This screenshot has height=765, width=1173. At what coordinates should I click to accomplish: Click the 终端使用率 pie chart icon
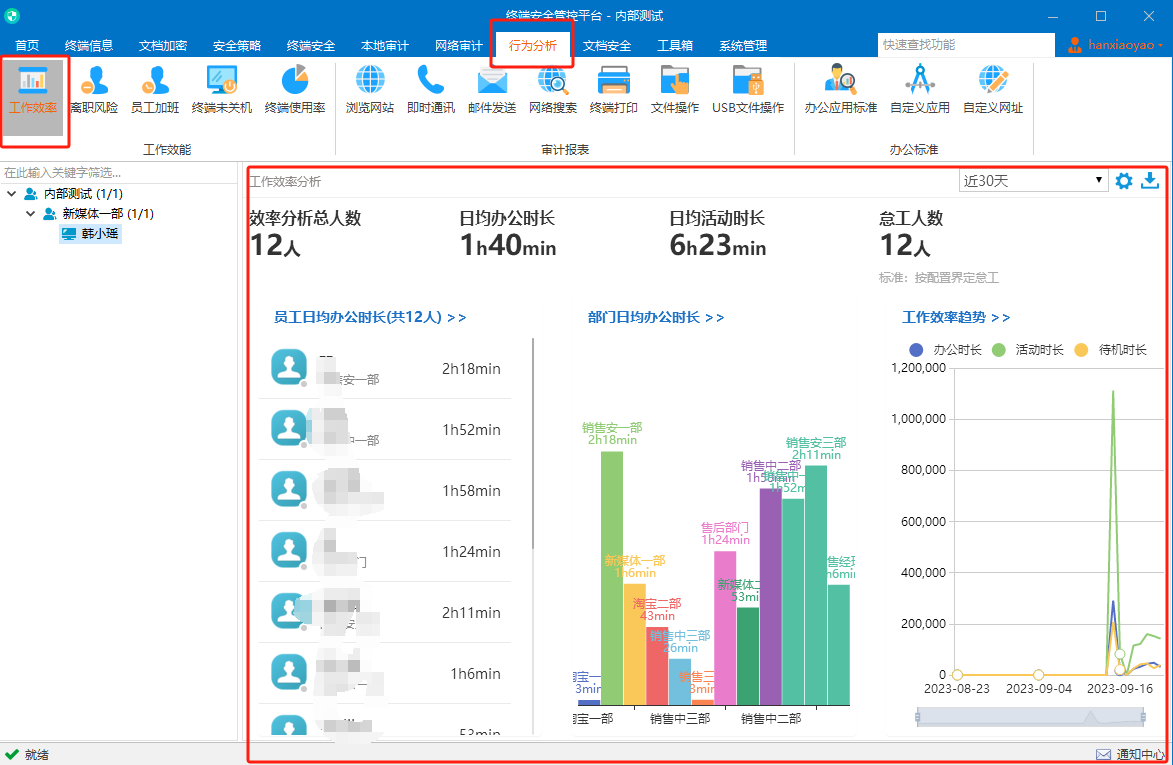click(x=295, y=90)
